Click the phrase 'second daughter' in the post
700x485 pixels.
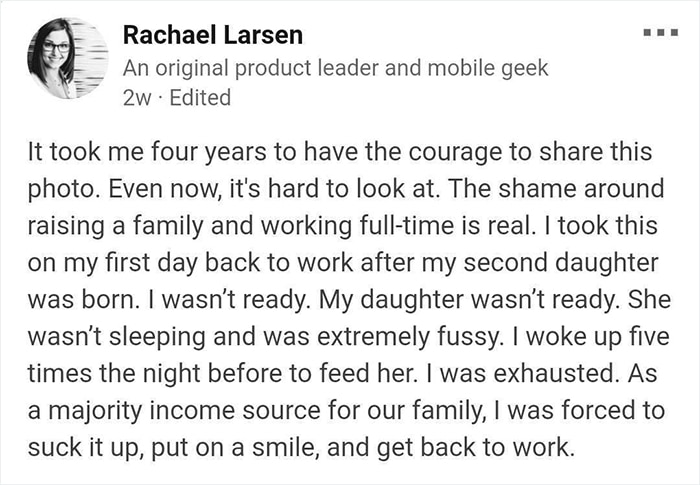(561, 263)
